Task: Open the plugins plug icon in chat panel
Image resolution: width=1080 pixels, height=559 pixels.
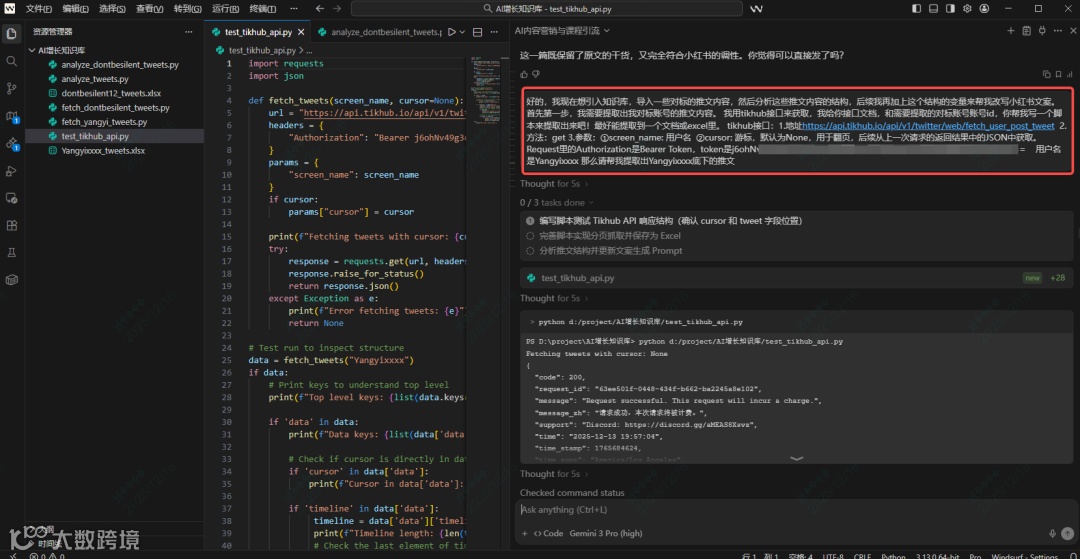Action: coord(1041,31)
